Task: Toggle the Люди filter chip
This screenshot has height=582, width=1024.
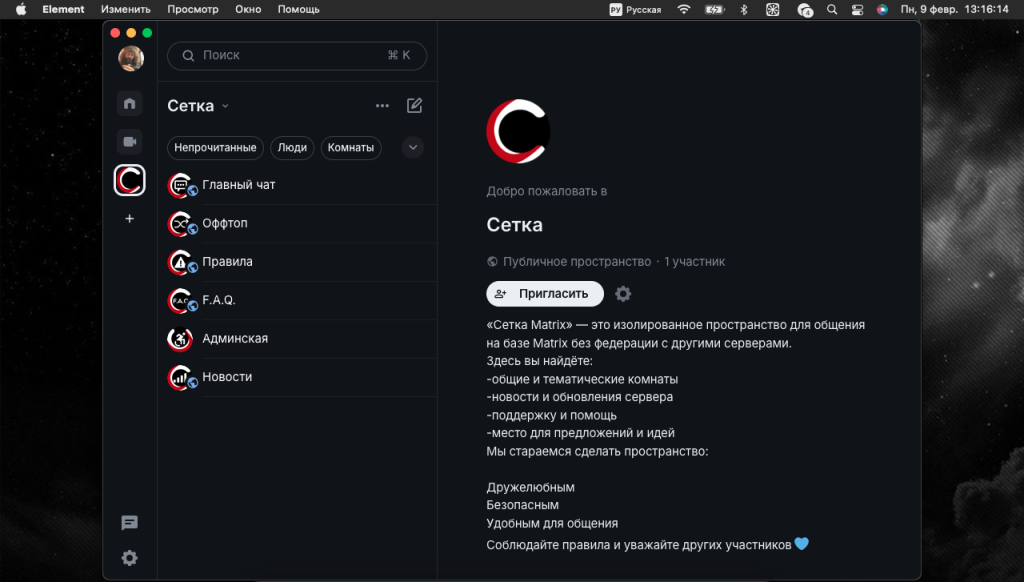Action: point(292,148)
